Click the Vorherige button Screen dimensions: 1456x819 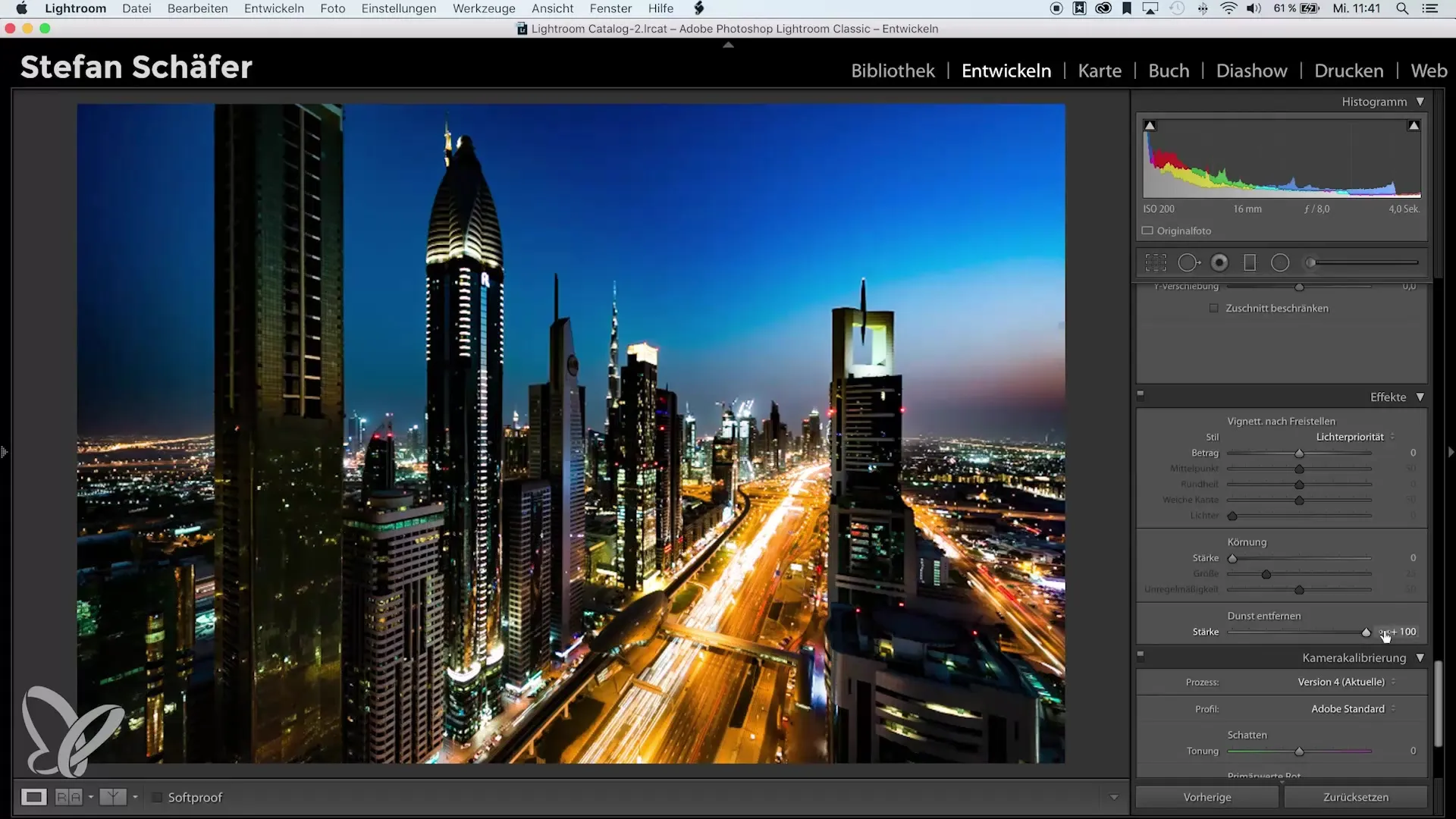[1207, 798]
